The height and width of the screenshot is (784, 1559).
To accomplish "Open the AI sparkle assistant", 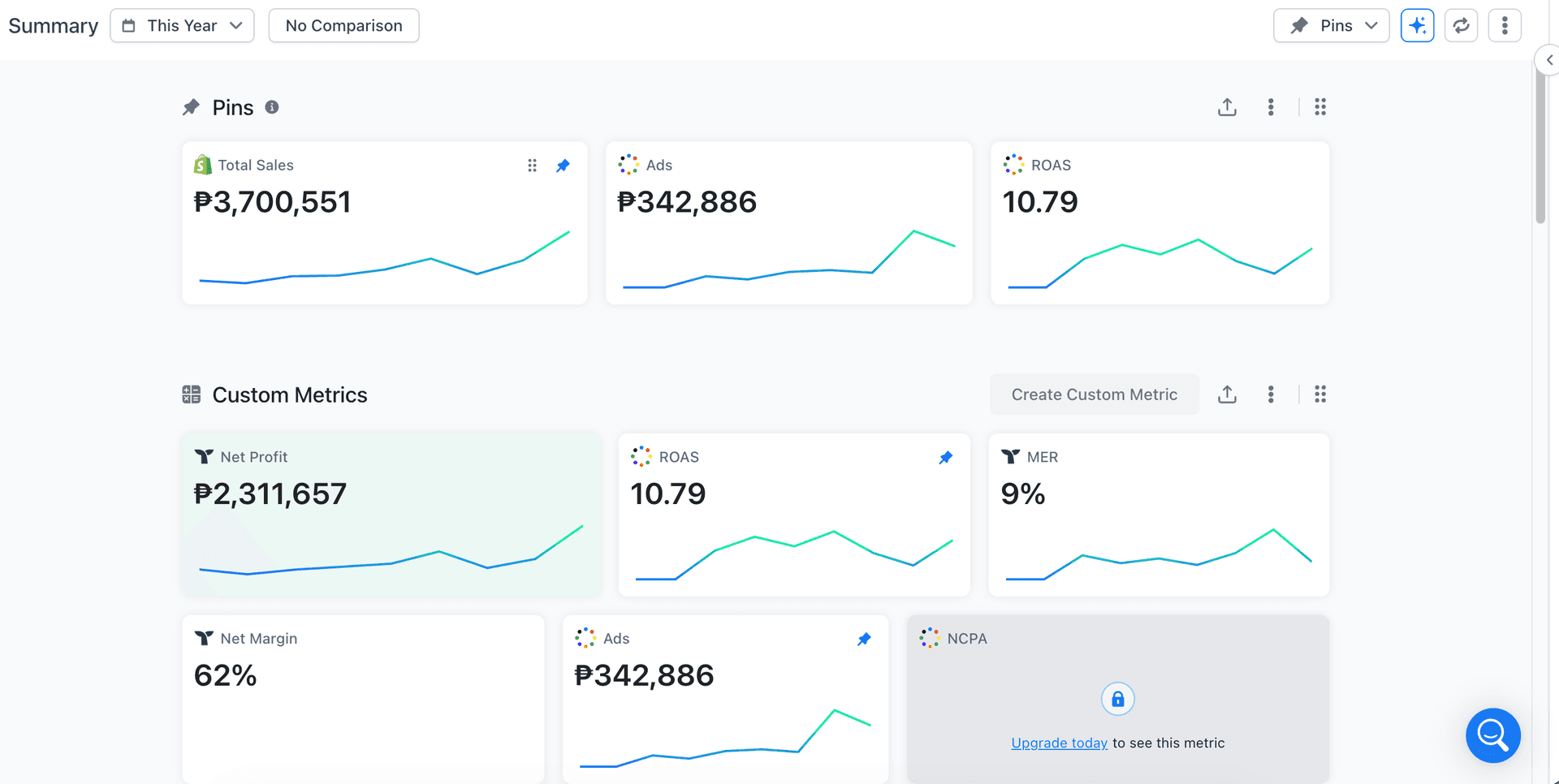I will click(x=1417, y=25).
